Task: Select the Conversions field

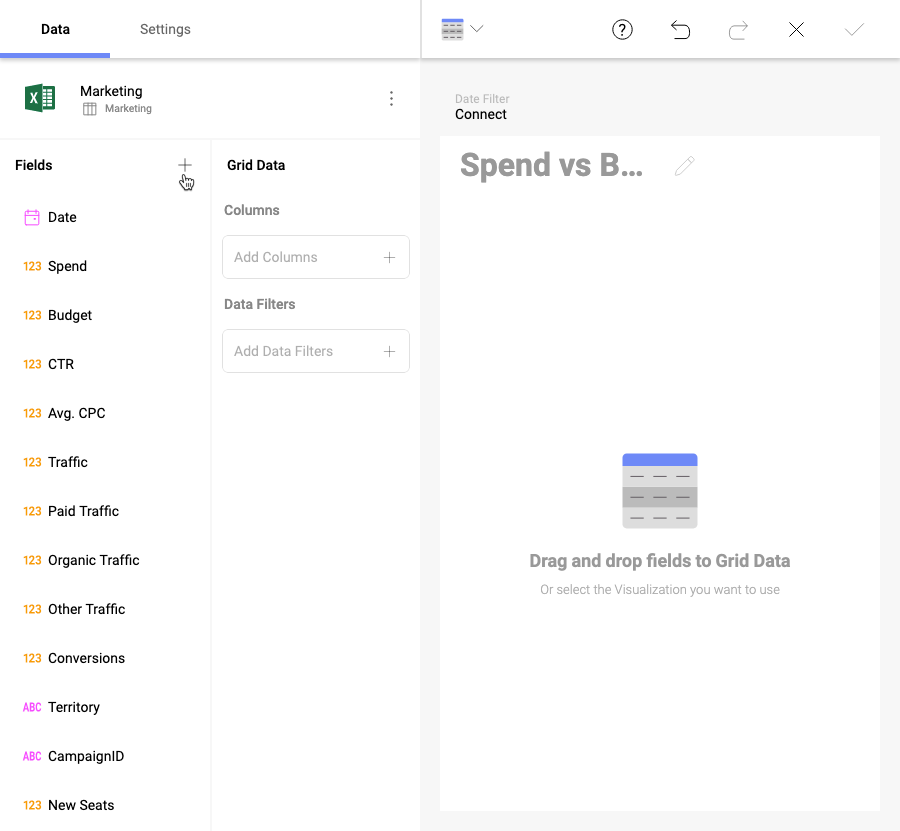Action: click(86, 658)
